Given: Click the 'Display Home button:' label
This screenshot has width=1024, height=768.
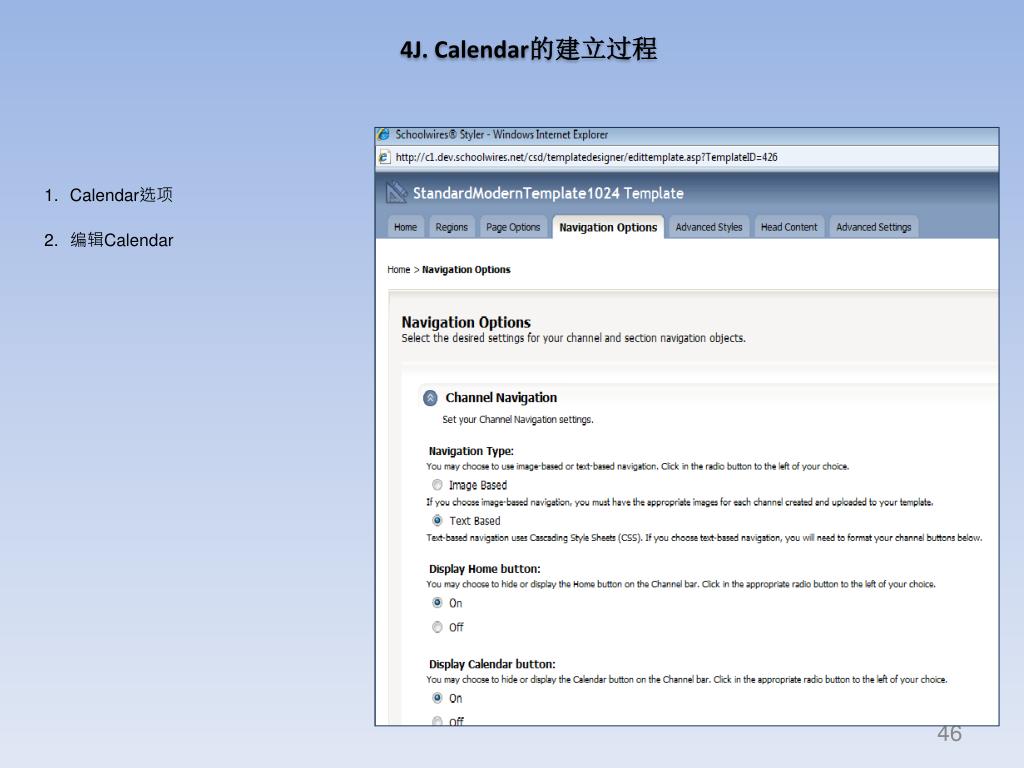Looking at the screenshot, I should pos(485,569).
